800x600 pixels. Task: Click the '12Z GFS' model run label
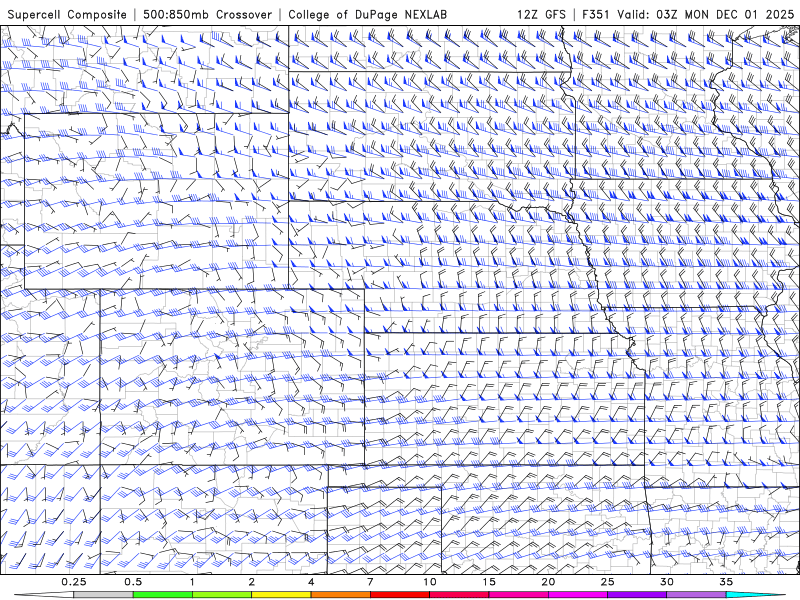click(x=541, y=14)
